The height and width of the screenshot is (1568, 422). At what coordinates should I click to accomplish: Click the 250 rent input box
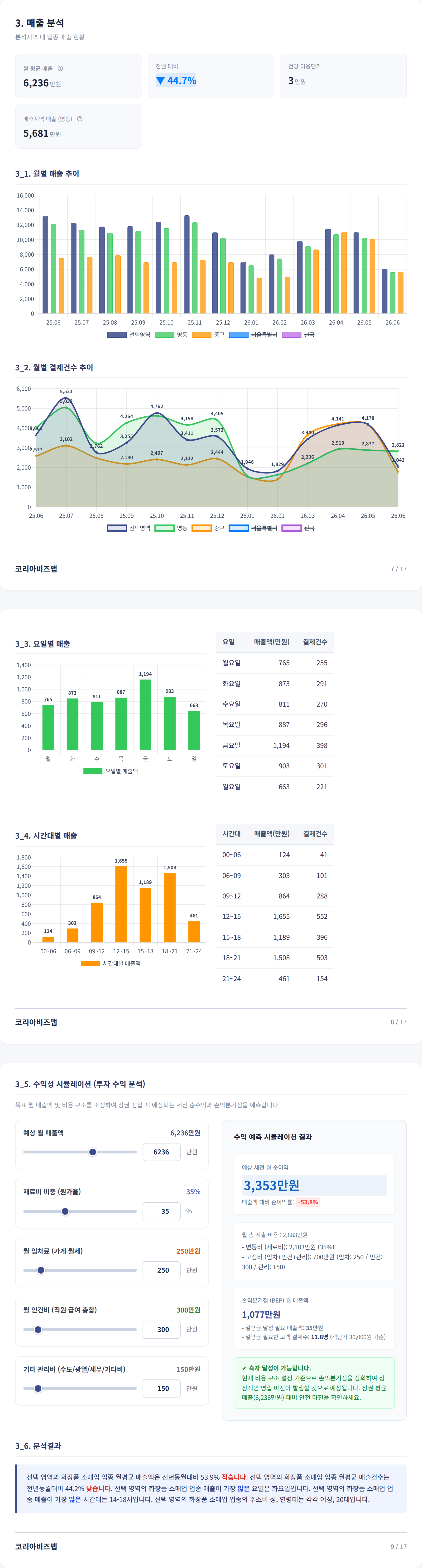[x=161, y=1270]
